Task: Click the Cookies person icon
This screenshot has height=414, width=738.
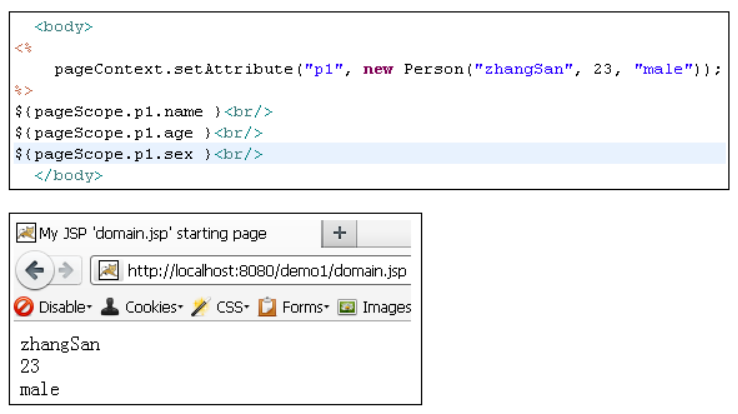Action: pos(110,307)
